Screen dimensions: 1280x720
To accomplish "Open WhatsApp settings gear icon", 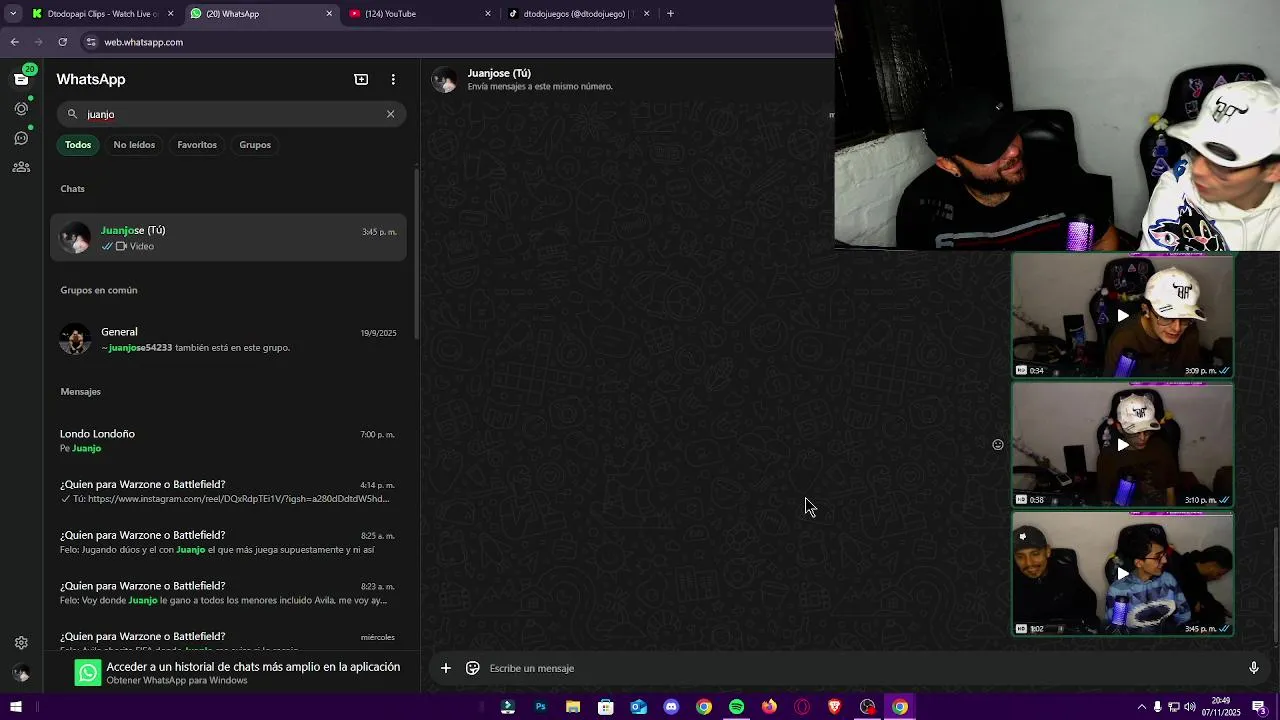I will 21,643.
